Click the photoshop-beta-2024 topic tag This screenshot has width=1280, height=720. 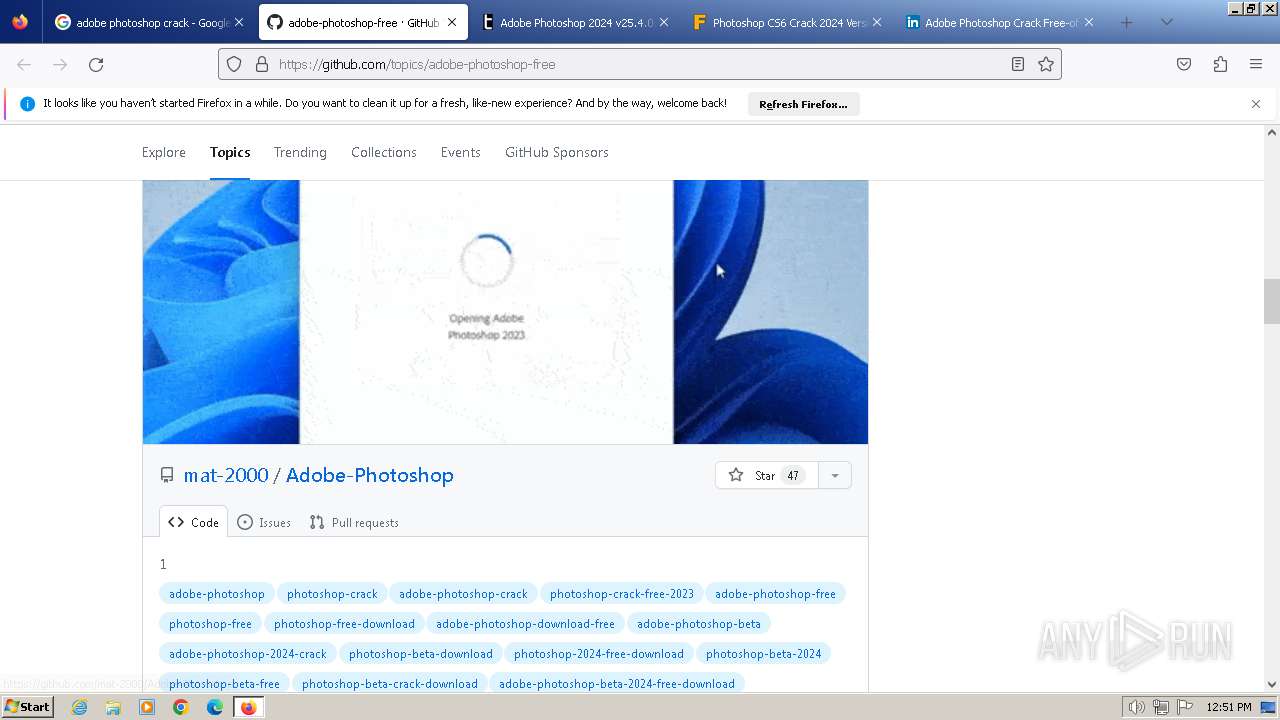(x=764, y=654)
